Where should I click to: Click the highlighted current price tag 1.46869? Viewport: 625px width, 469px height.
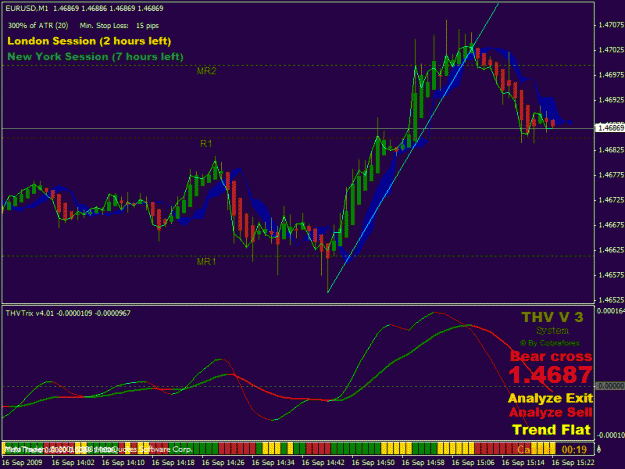click(609, 128)
